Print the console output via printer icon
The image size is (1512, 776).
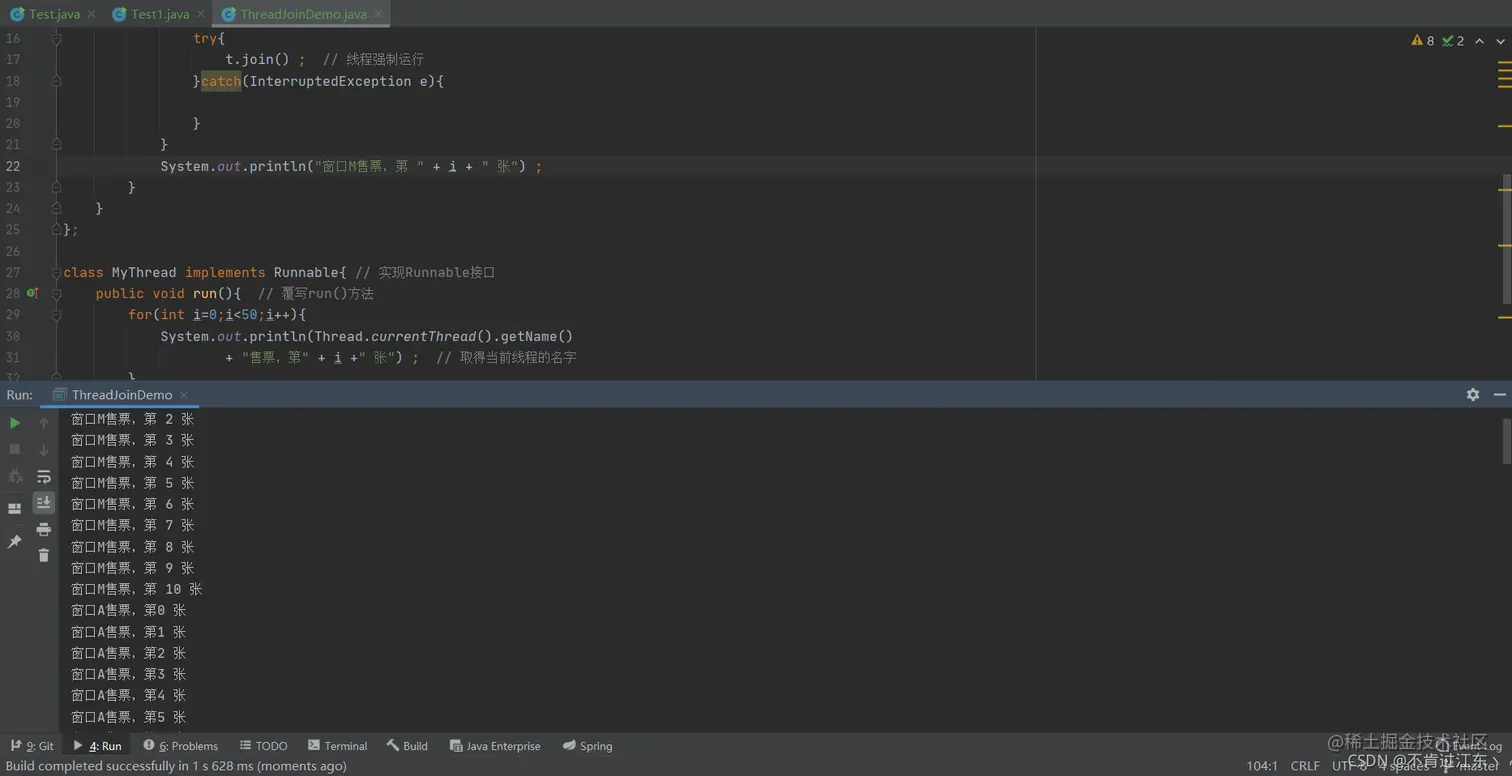click(43, 529)
